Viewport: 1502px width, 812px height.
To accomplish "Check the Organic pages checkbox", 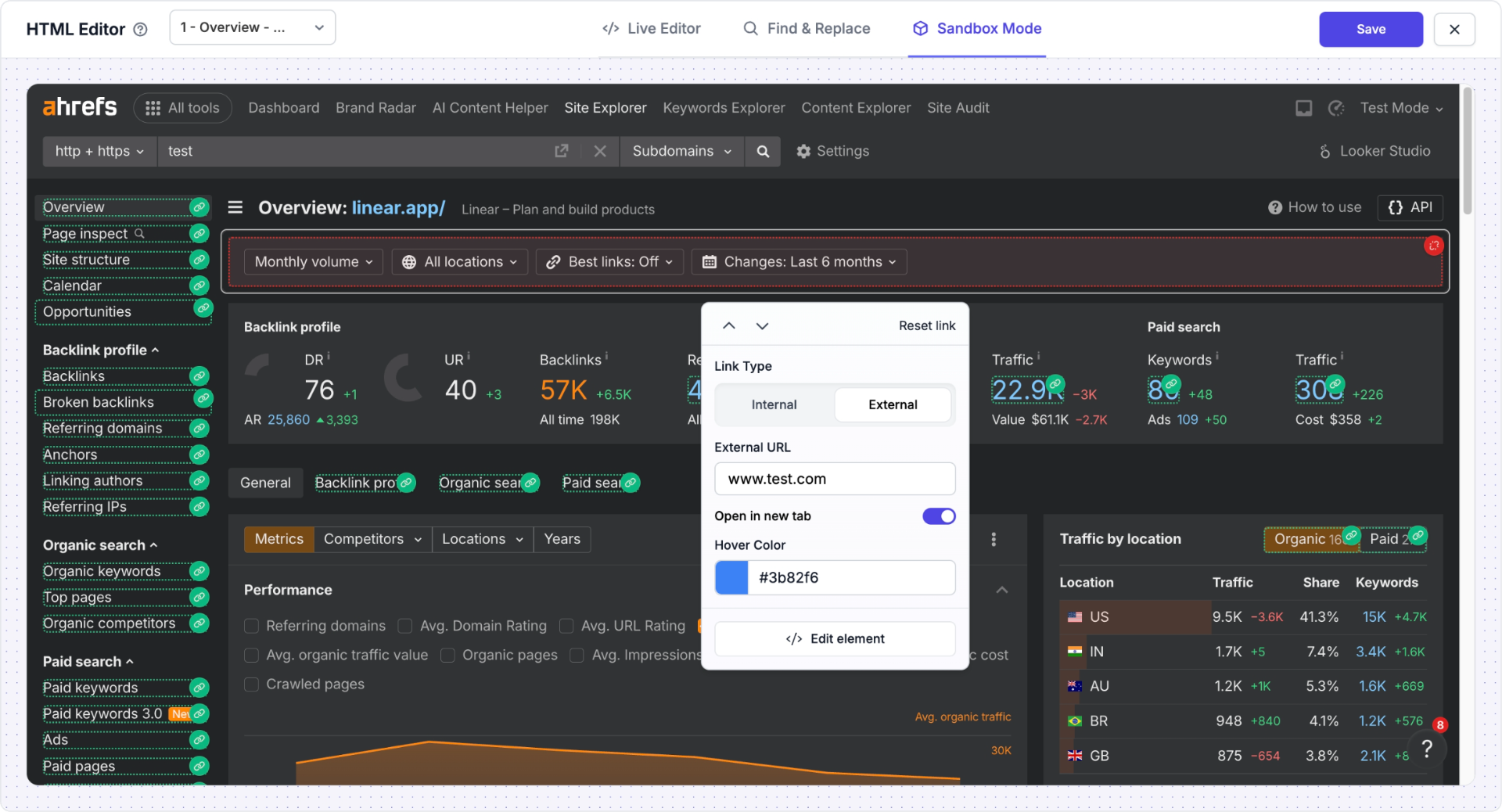I will (447, 656).
